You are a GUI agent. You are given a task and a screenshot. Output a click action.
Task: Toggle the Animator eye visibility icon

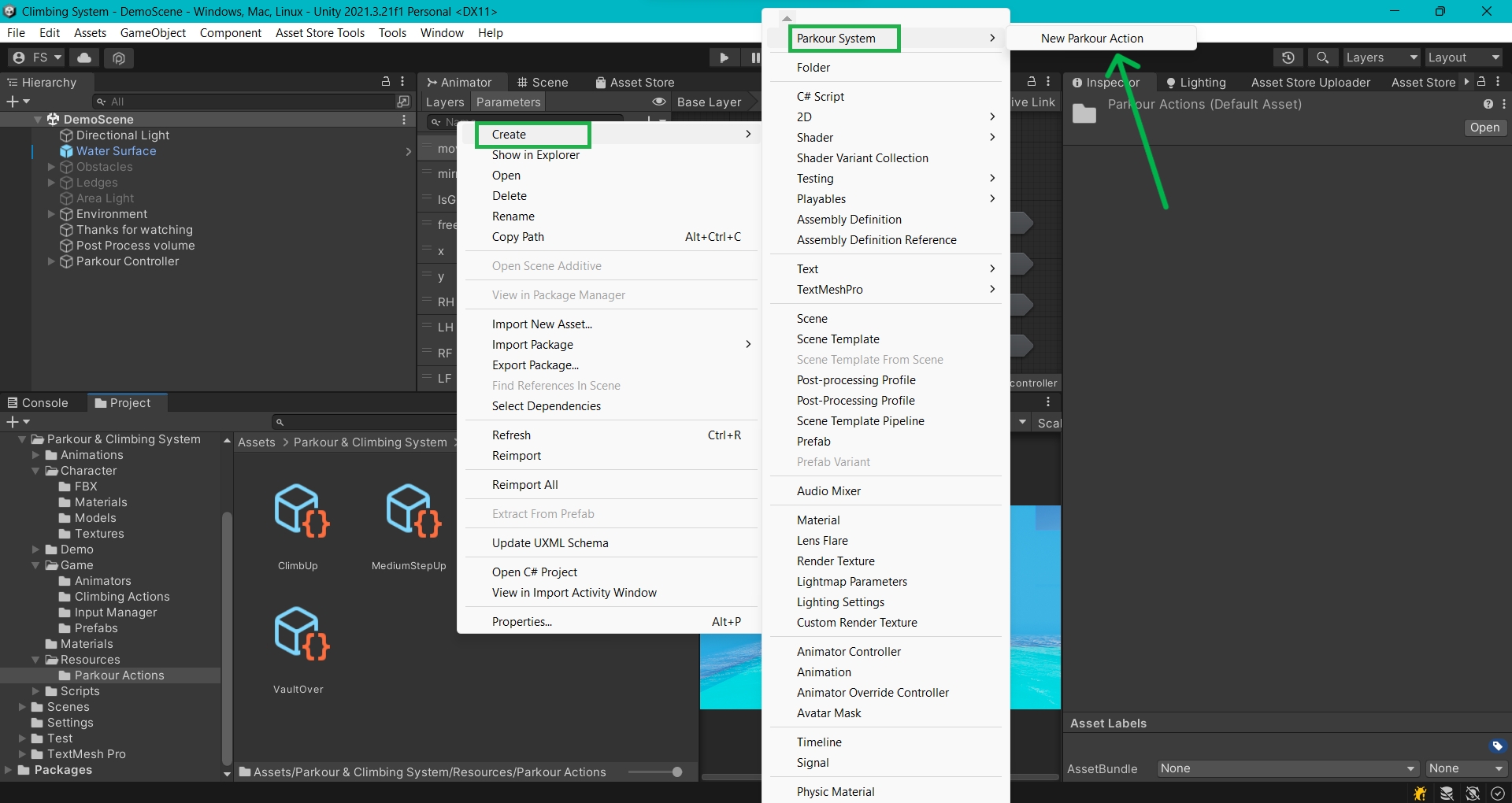click(659, 102)
